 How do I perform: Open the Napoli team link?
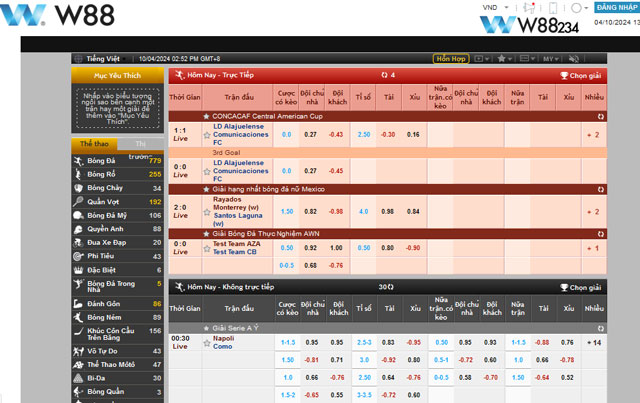tap(224, 338)
